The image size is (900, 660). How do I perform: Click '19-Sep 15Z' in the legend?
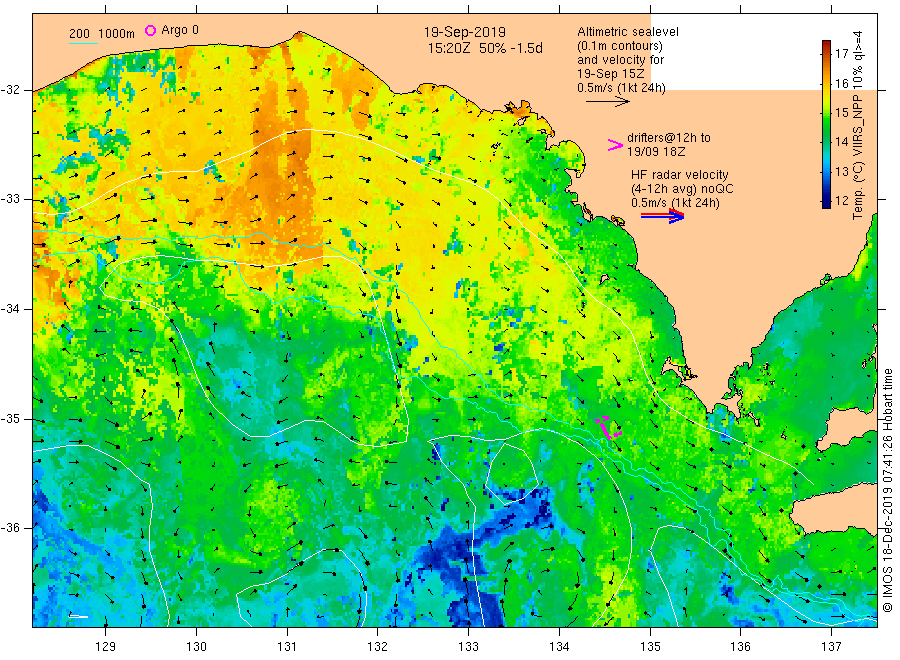pyautogui.click(x=610, y=74)
